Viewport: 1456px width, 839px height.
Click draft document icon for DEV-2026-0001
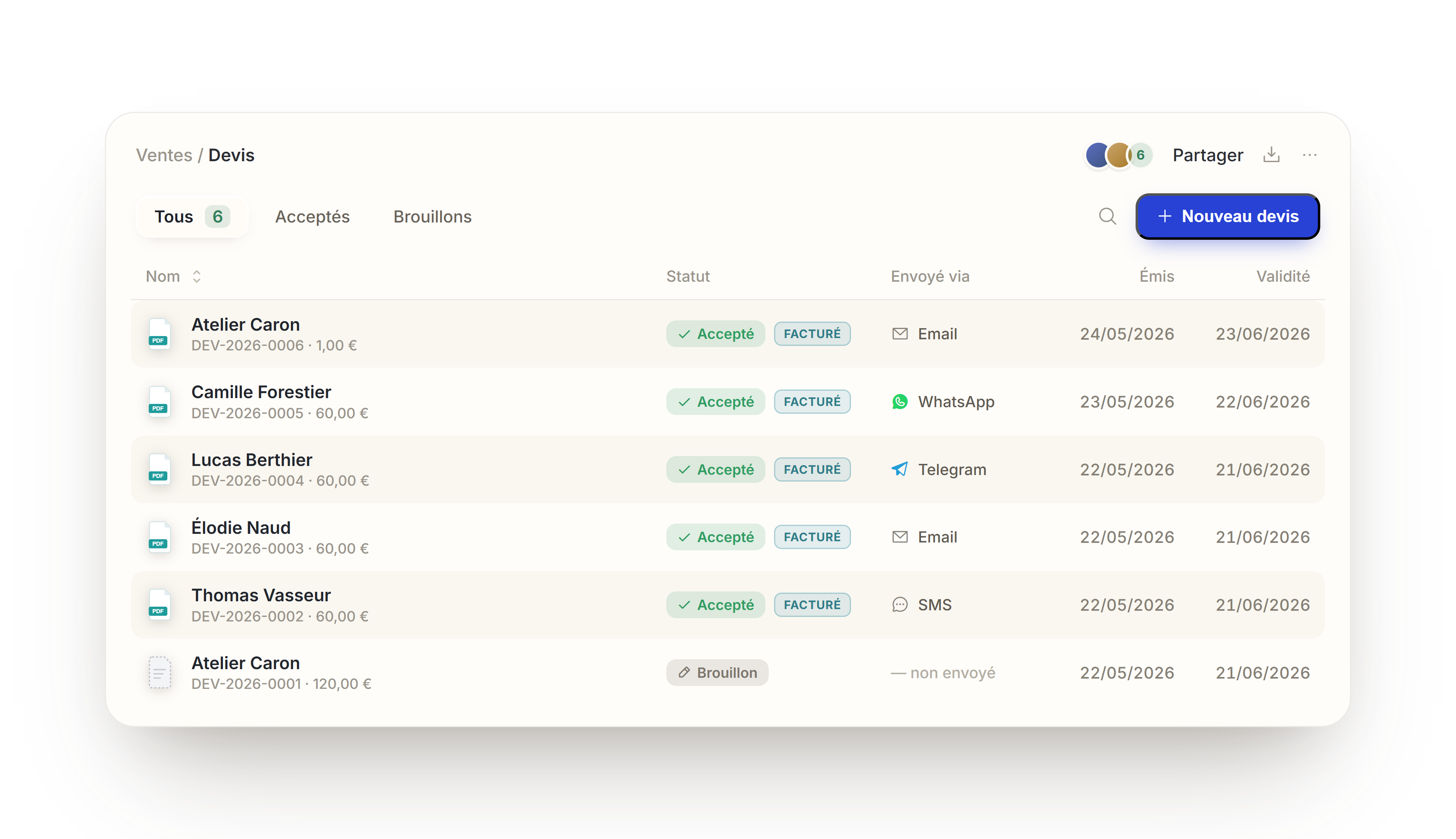[159, 672]
